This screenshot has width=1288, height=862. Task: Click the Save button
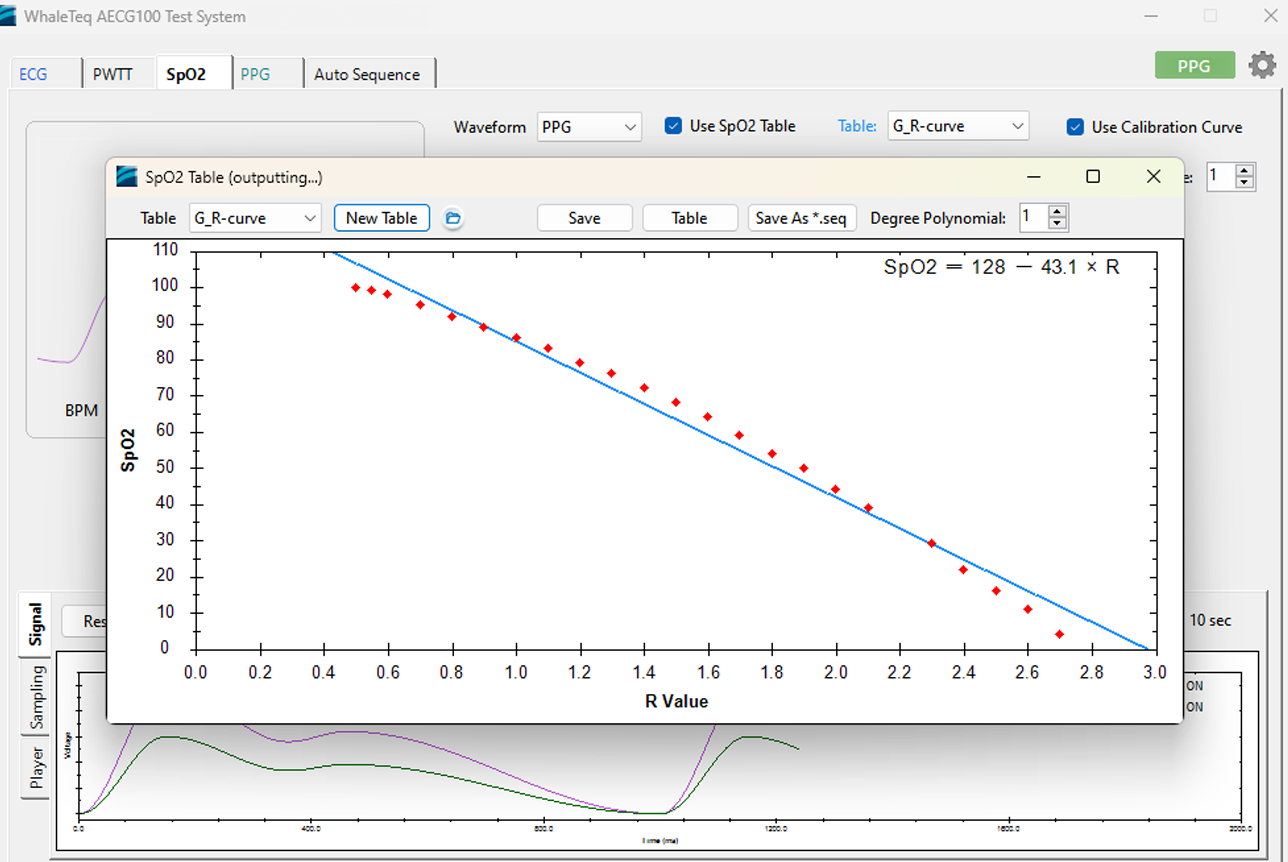[585, 218]
